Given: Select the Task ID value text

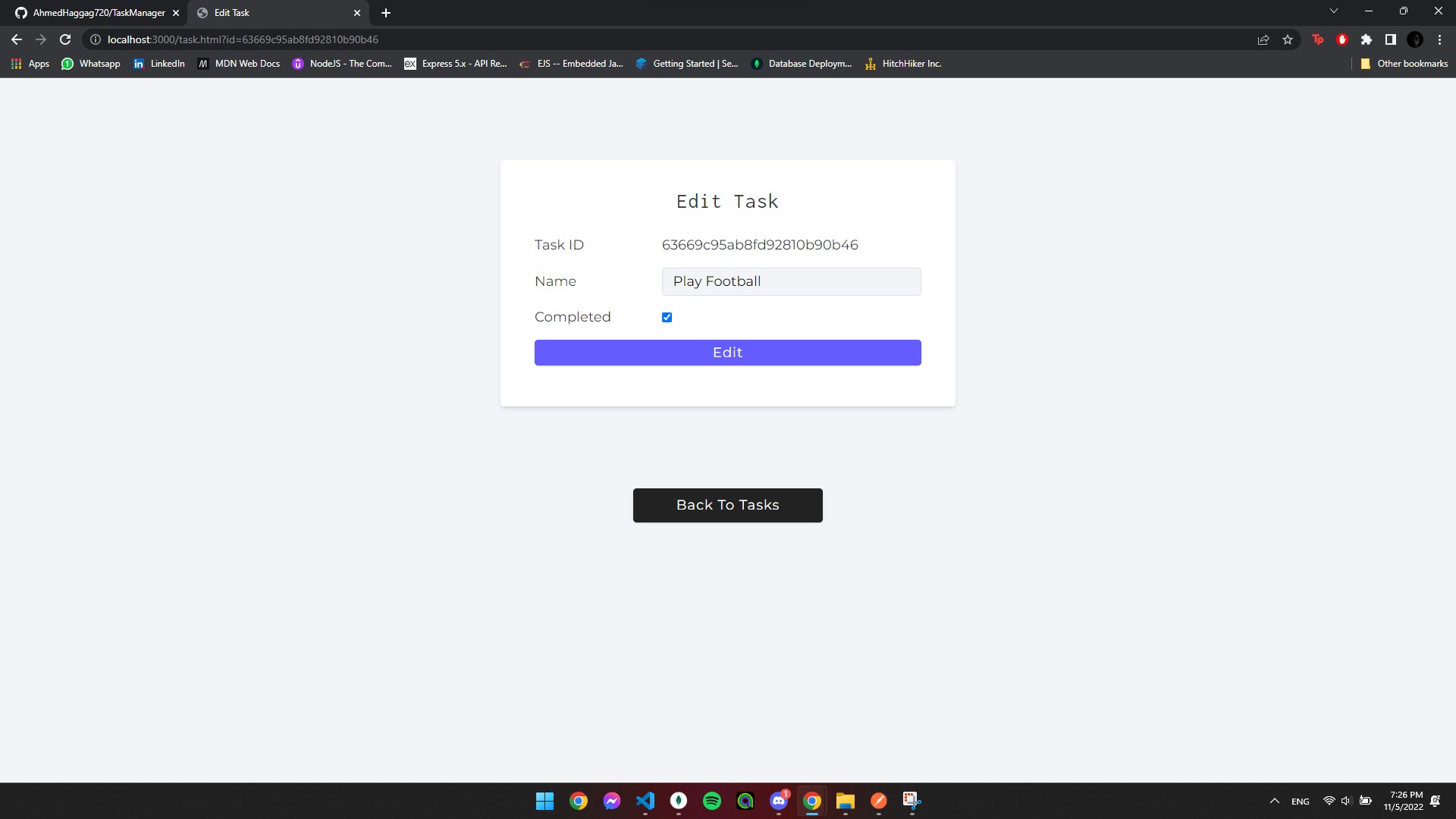Looking at the screenshot, I should [x=760, y=245].
